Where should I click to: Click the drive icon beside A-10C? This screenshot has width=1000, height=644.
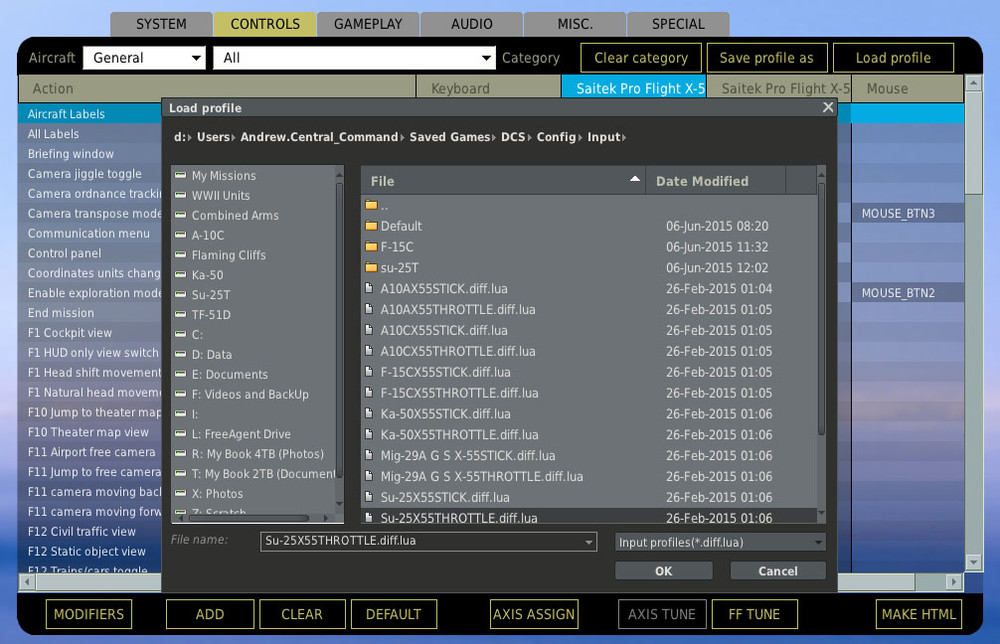pos(180,234)
